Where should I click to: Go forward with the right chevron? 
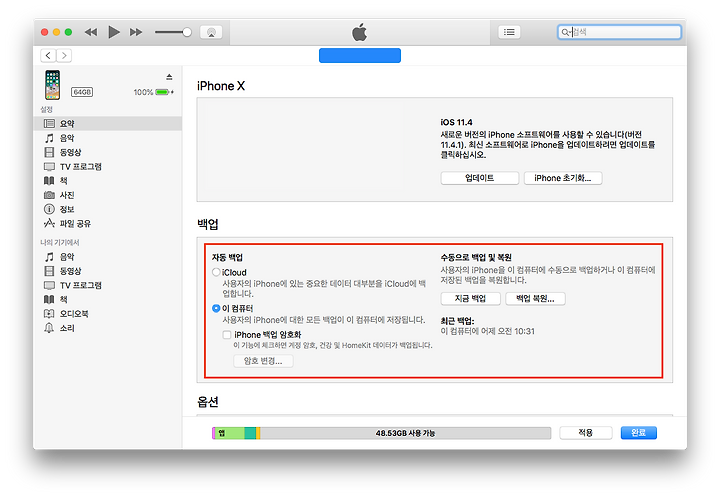click(64, 56)
